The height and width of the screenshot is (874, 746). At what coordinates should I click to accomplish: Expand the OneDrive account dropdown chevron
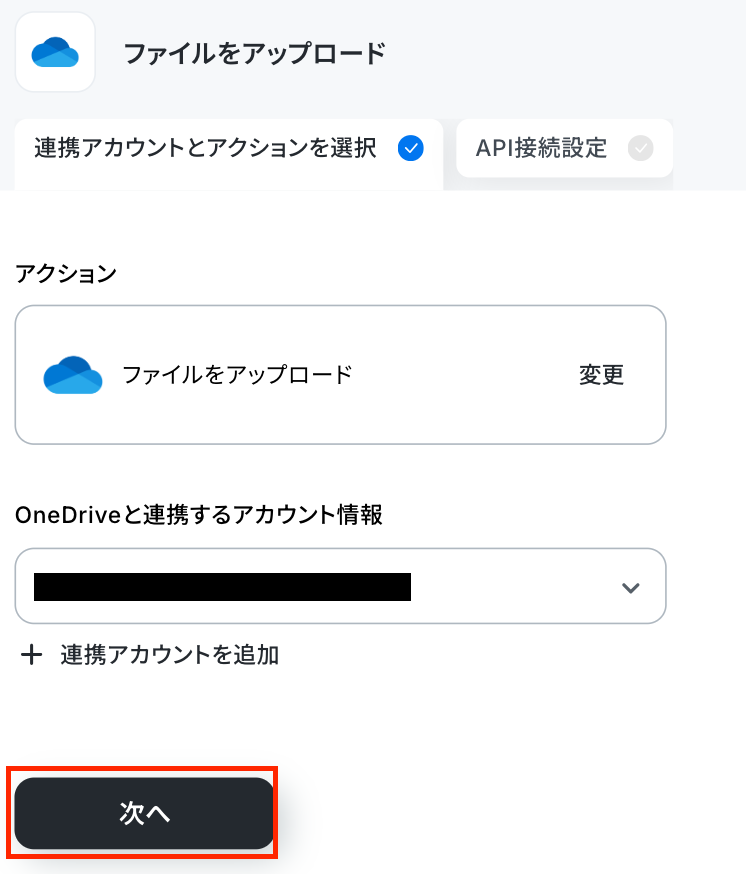631,587
